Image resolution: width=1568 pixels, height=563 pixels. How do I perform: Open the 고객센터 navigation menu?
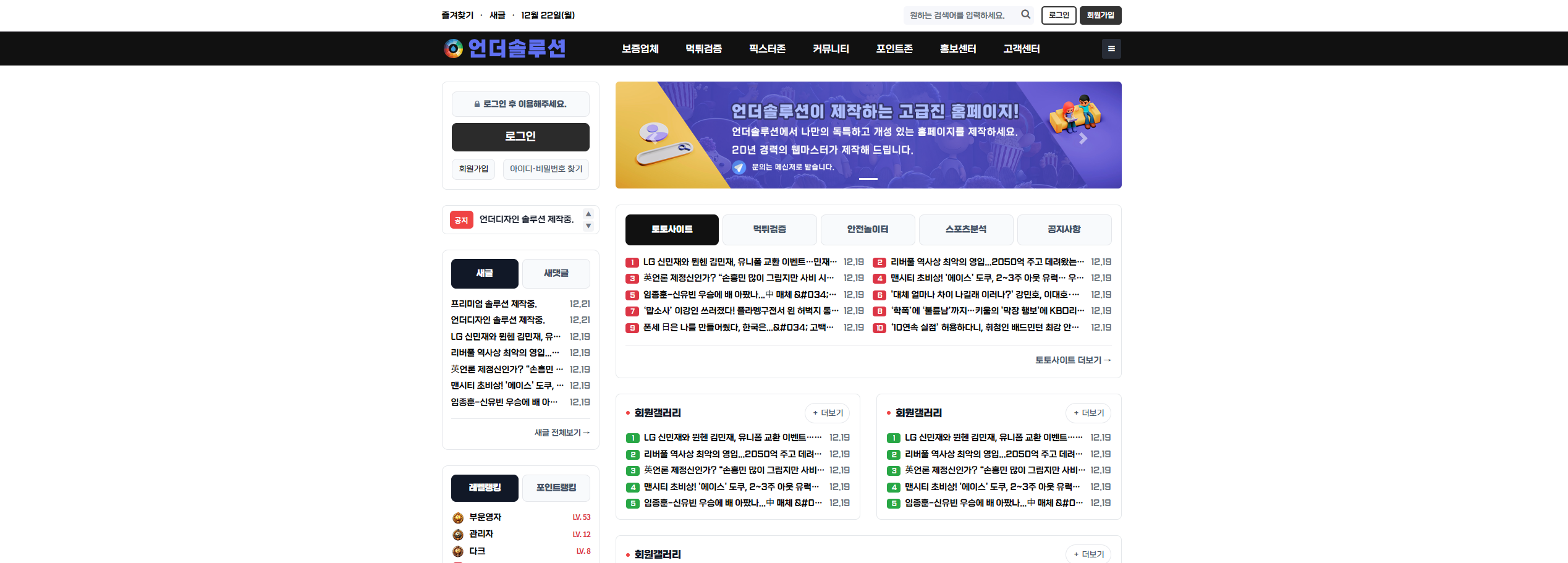tap(1021, 49)
